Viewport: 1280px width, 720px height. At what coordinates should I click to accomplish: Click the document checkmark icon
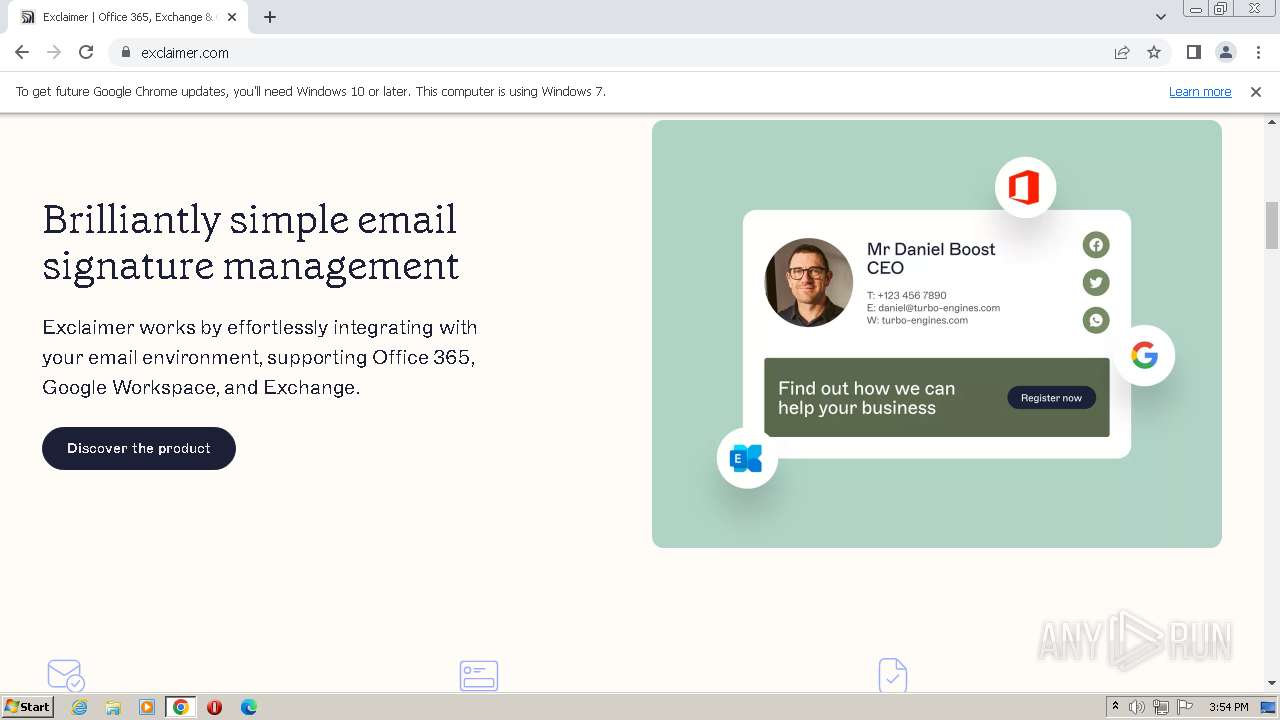(893, 675)
